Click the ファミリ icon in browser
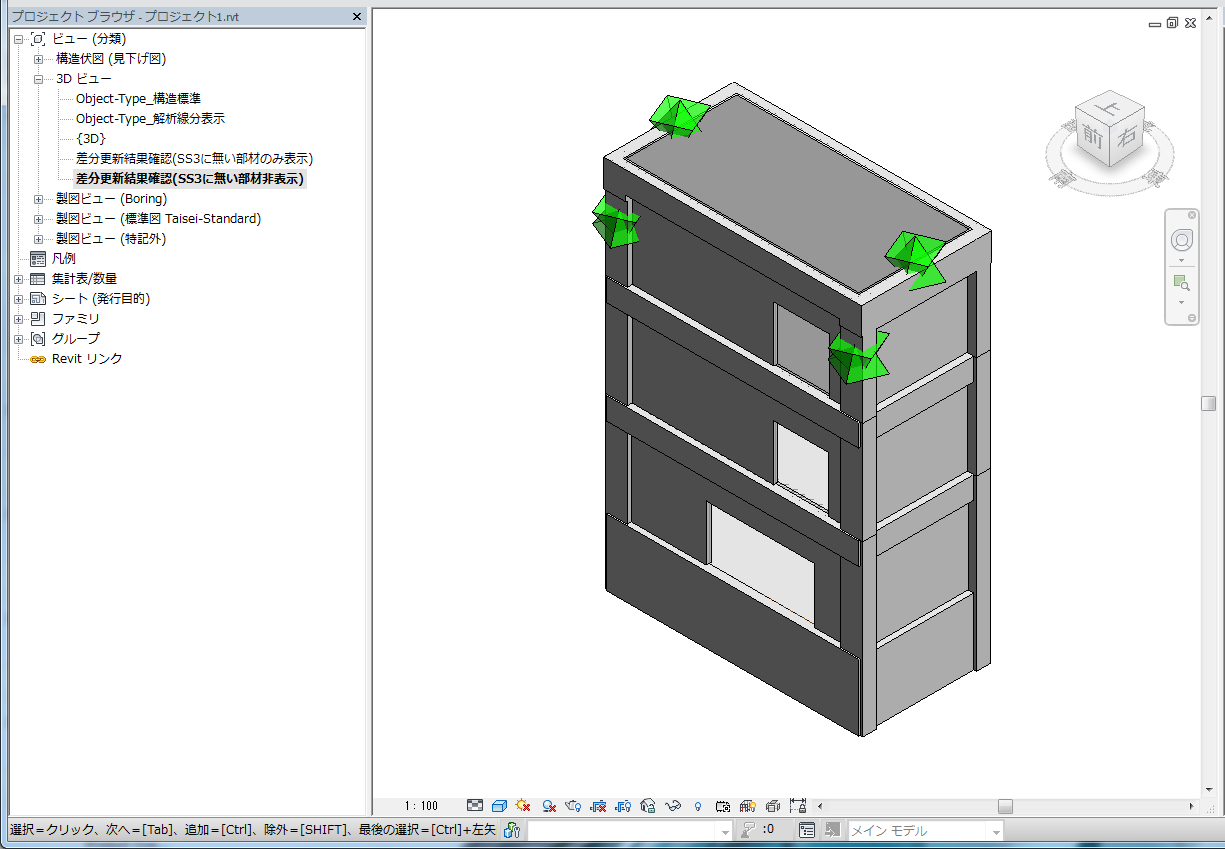 (x=38, y=319)
